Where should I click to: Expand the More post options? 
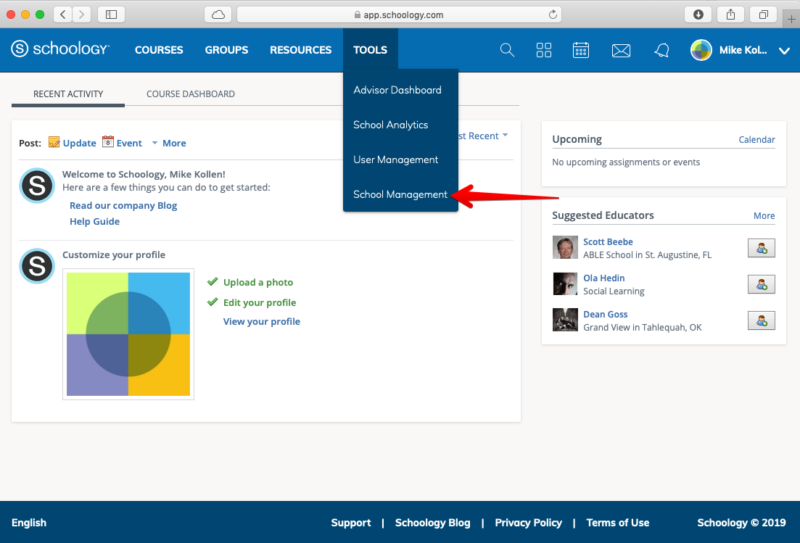click(x=169, y=143)
